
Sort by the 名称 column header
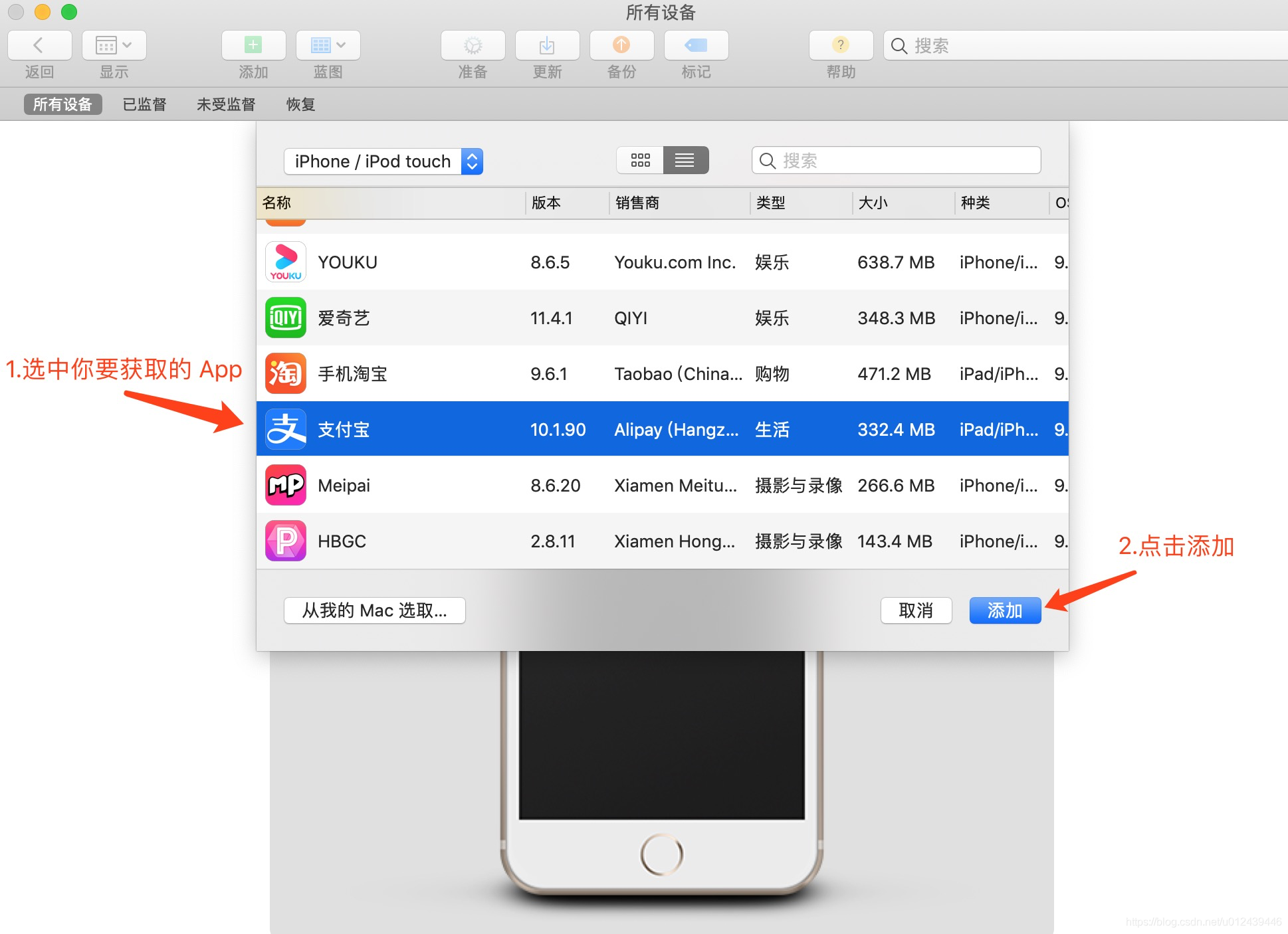(x=391, y=203)
